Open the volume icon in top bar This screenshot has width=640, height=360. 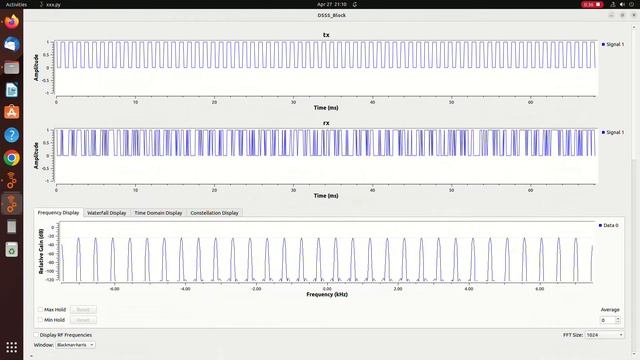(622, 4)
